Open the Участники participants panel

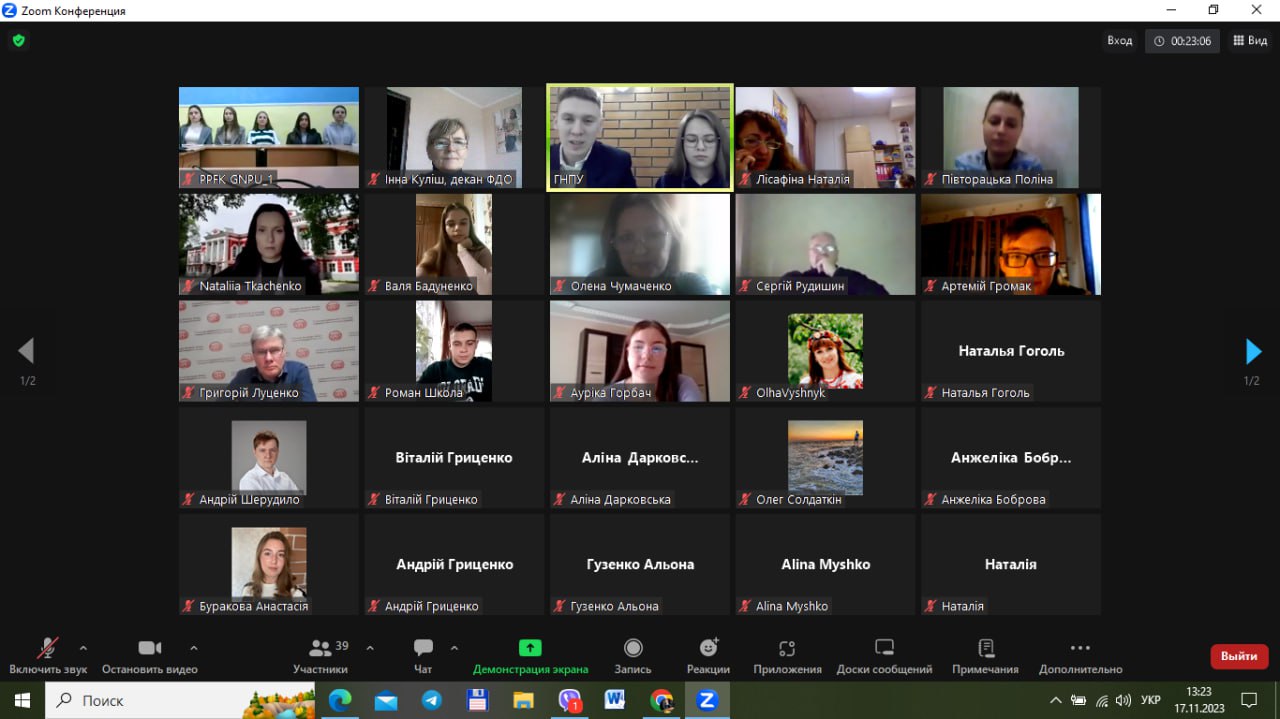(x=321, y=656)
